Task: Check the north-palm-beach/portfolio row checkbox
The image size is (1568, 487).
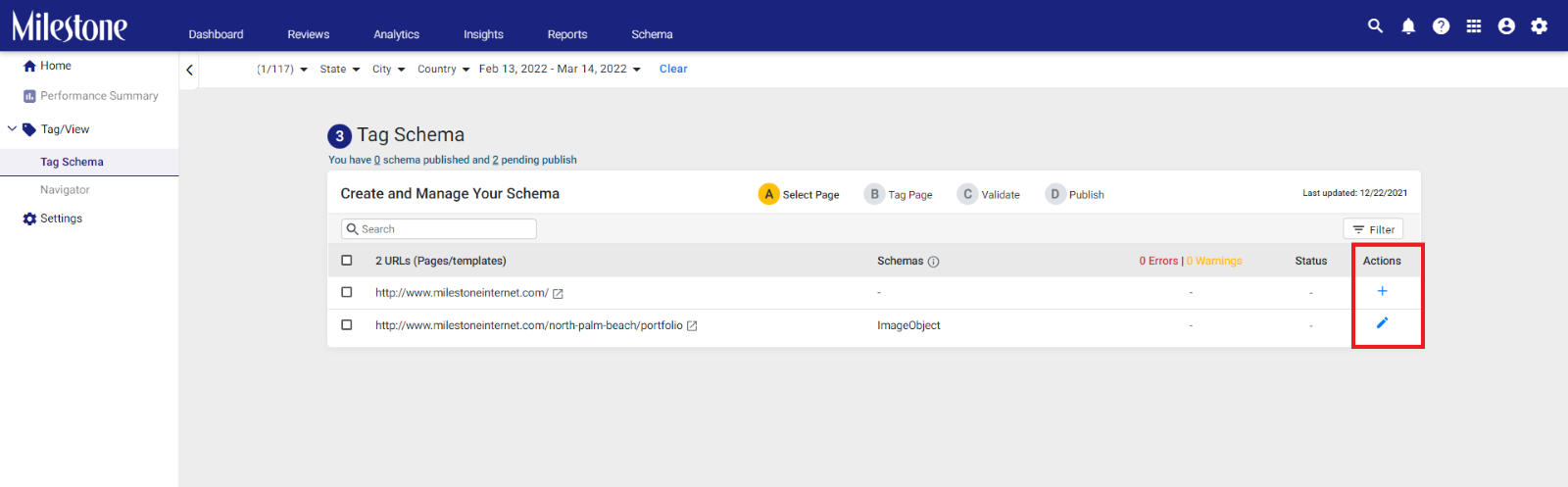Action: 346,324
